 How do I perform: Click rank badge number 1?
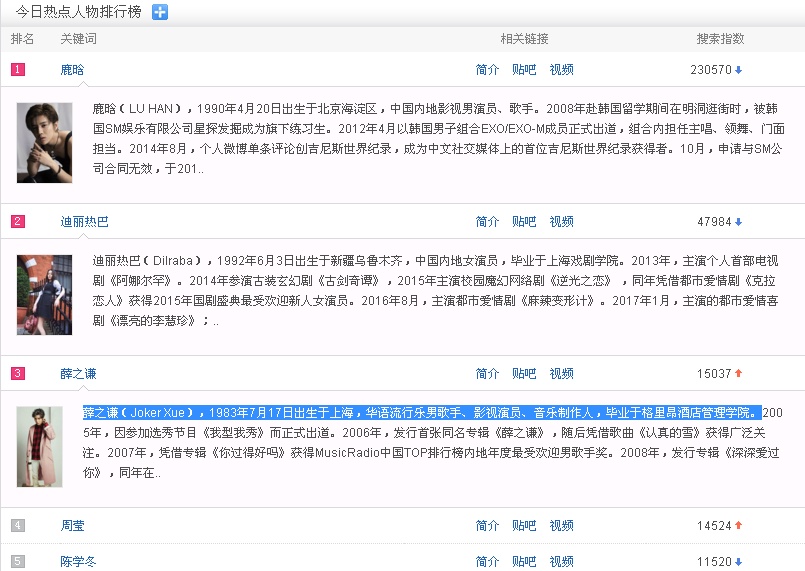click(x=18, y=69)
